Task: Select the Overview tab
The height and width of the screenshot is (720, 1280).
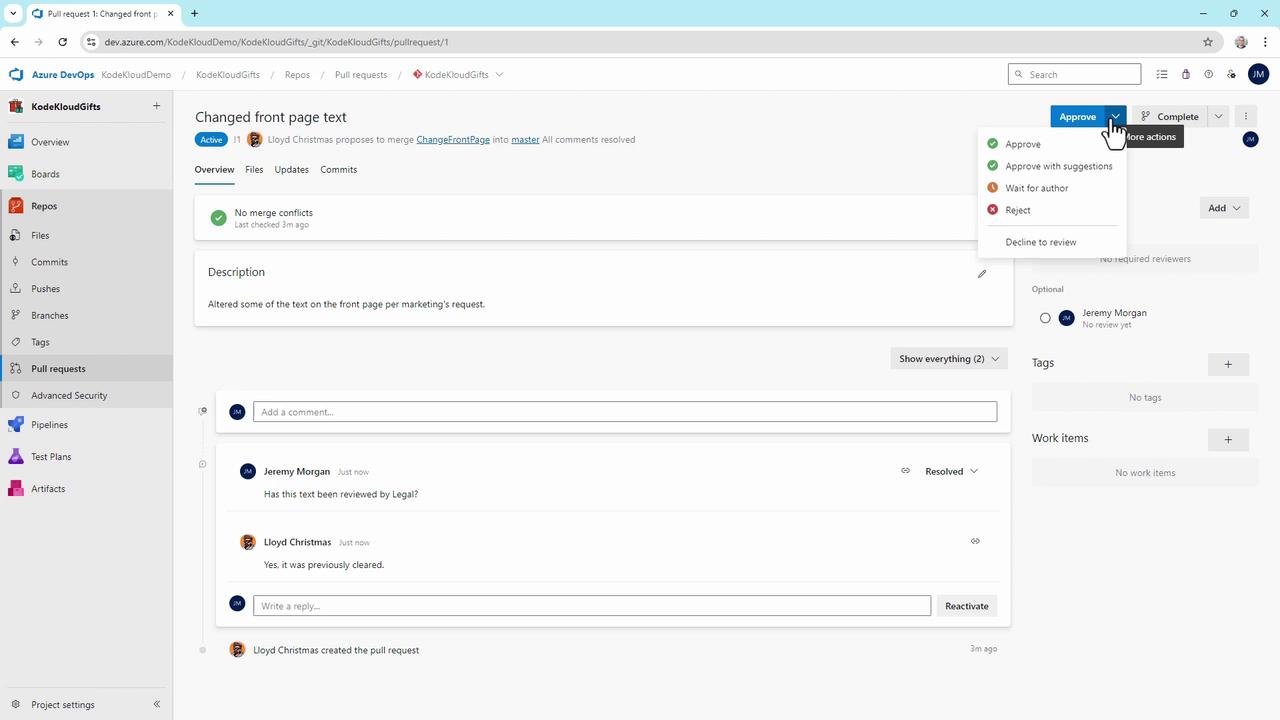Action: point(214,169)
